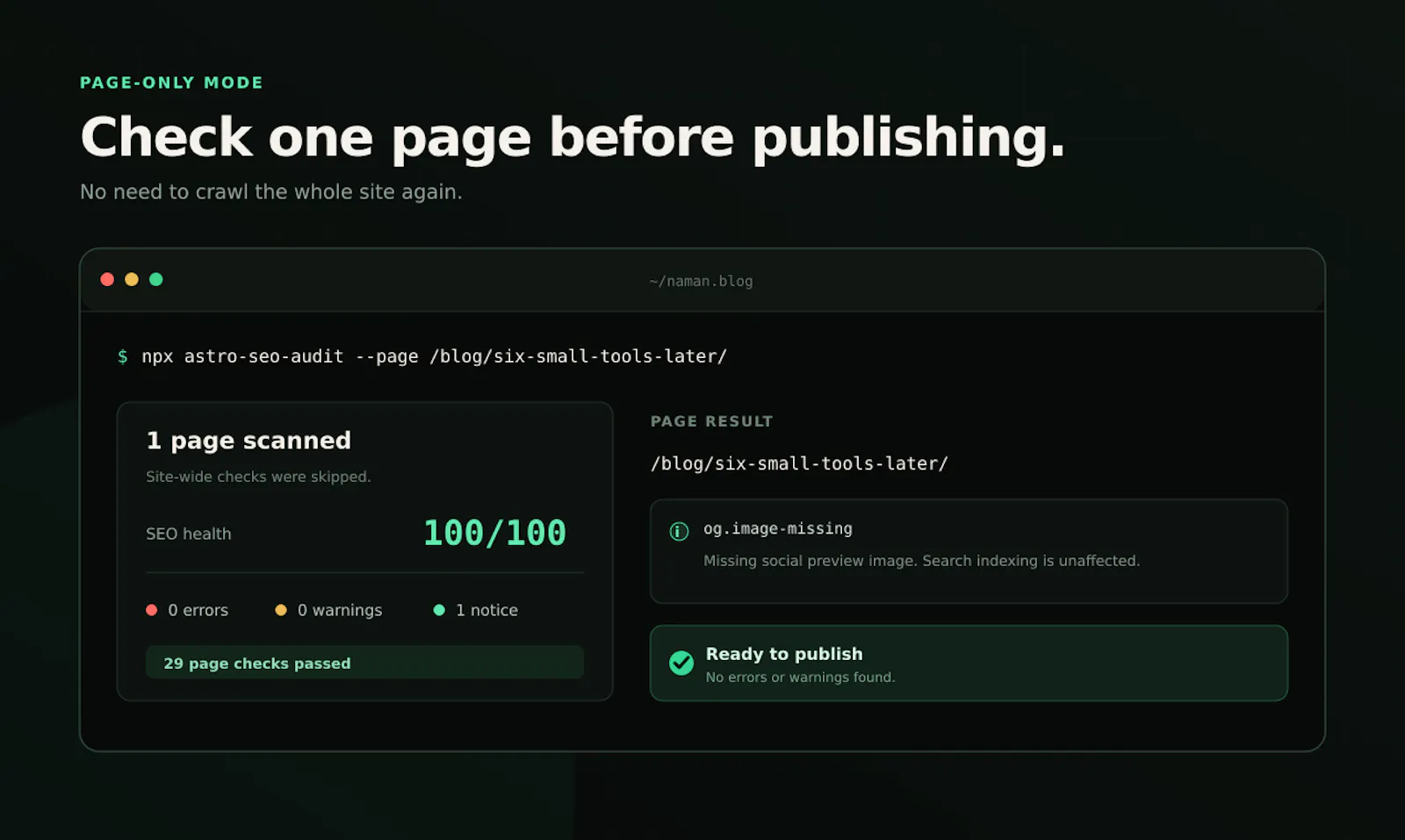
Task: Click the /blog/six-small-tools-later/ path under PAGE RESULT
Action: (799, 463)
